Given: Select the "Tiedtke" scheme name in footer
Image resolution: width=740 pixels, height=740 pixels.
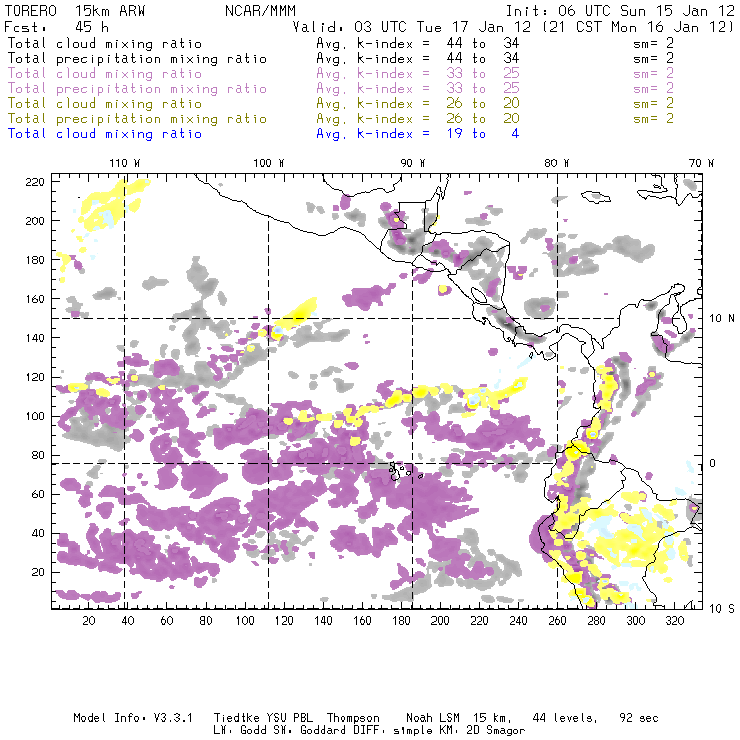Looking at the screenshot, I should (236, 718).
